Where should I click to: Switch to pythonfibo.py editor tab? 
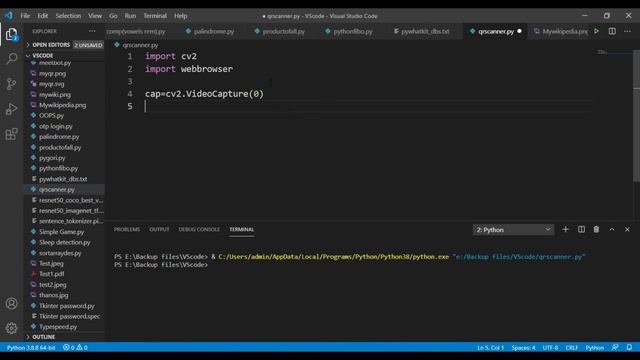click(x=349, y=31)
